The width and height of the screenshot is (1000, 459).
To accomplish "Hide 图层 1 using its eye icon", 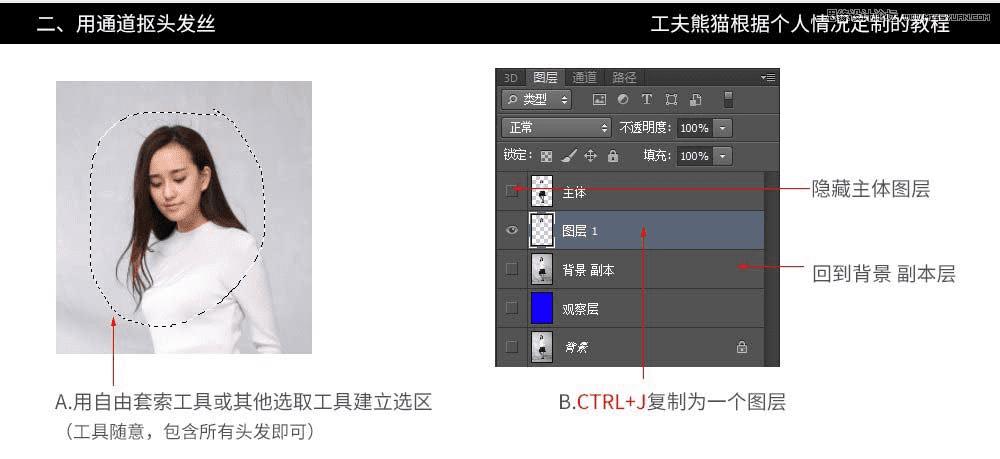I will (x=511, y=230).
